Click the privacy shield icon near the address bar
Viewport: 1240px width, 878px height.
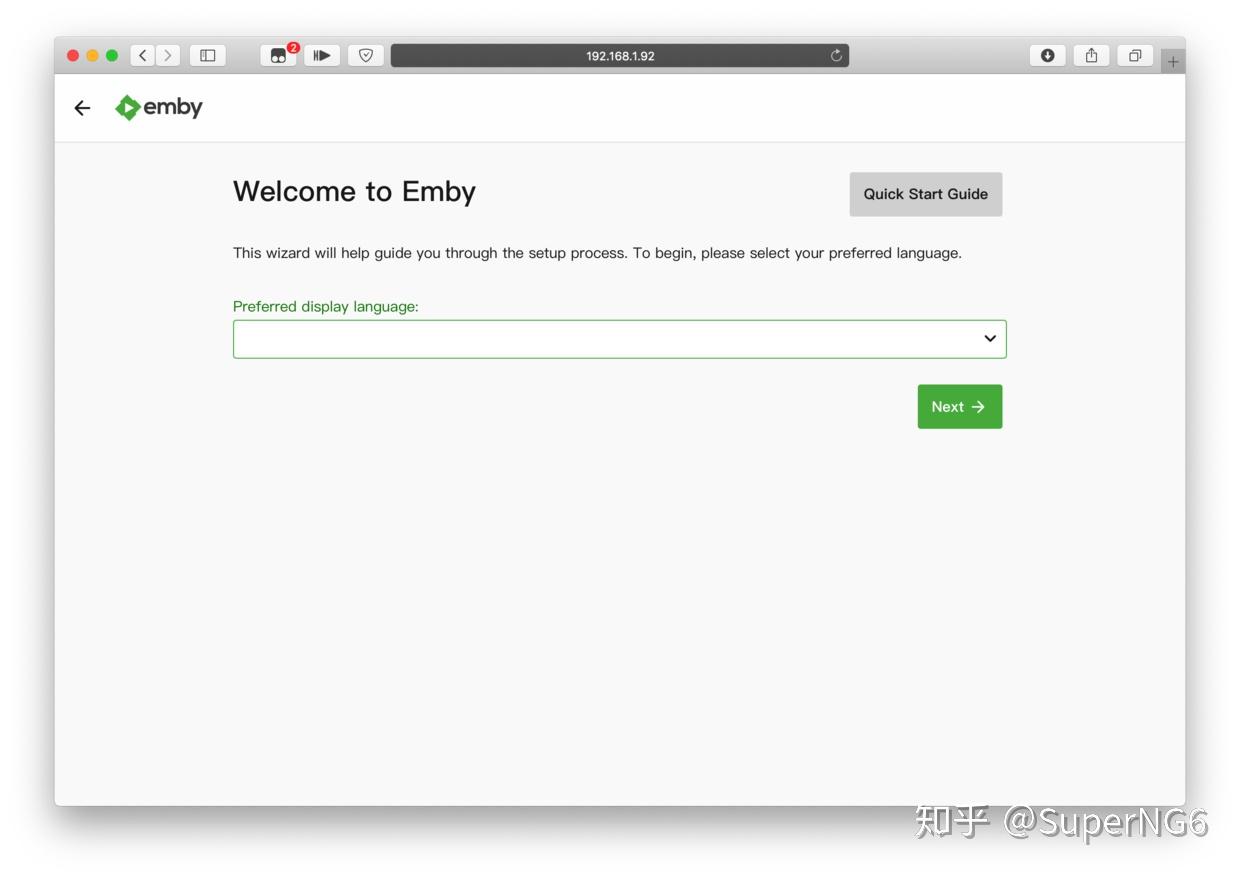(365, 56)
